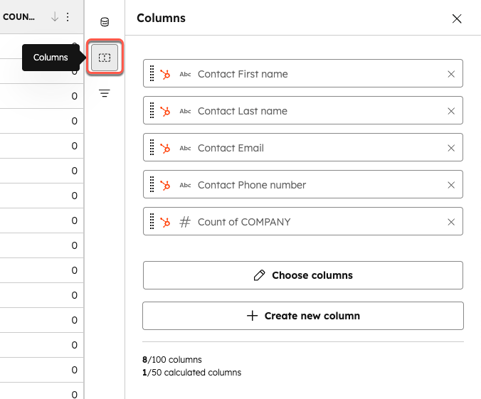Remove Count of COMPANY column
This screenshot has width=481, height=399.
[451, 222]
